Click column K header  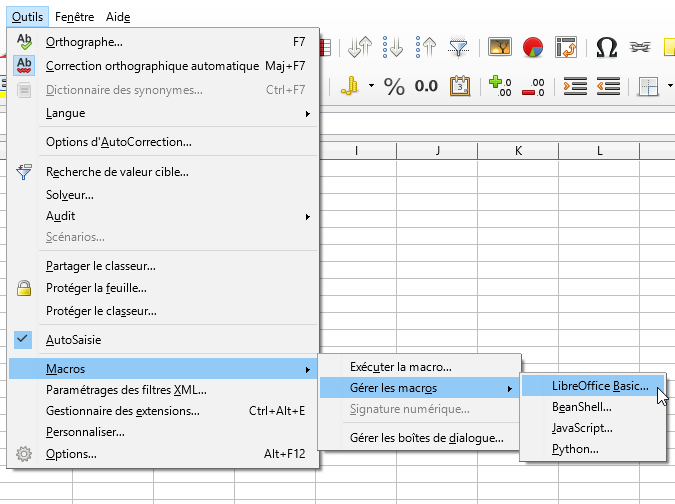point(518,151)
